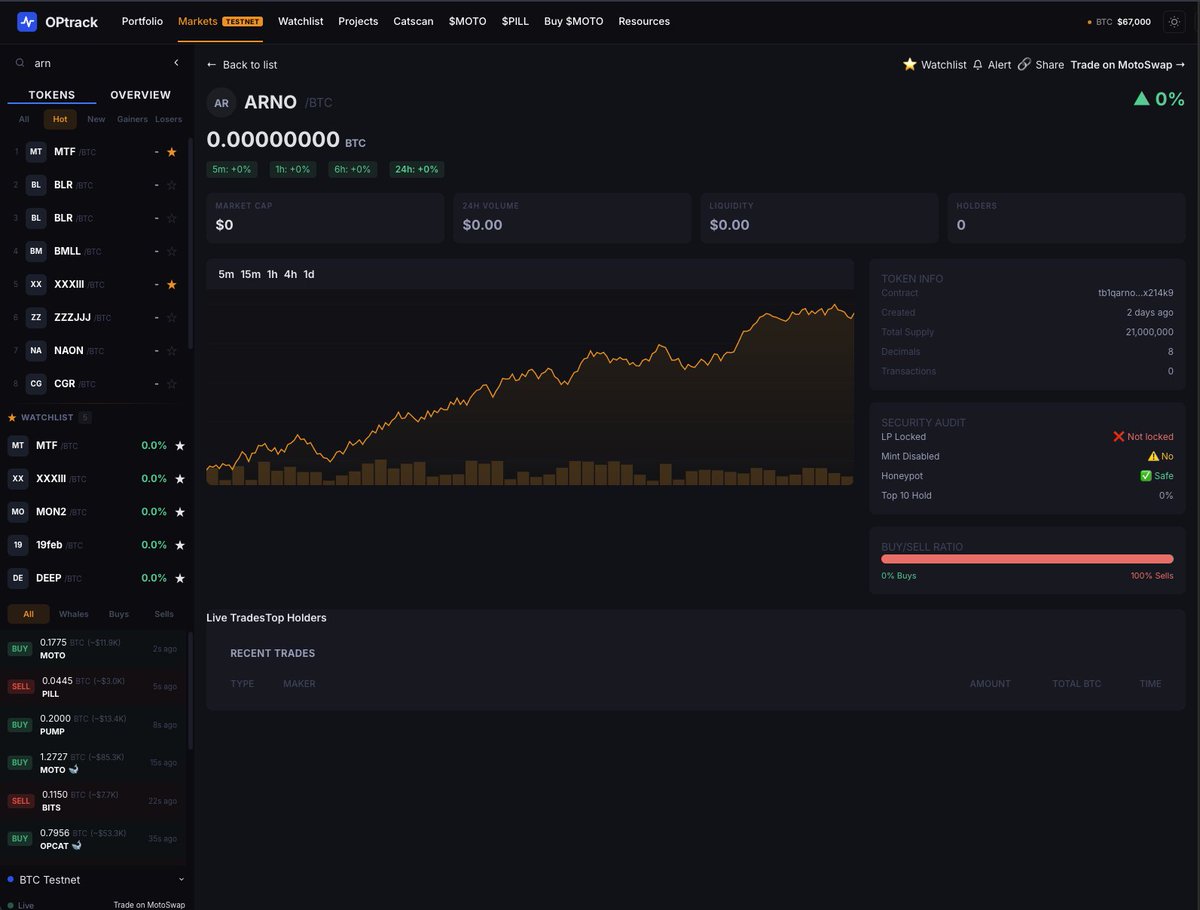Image resolution: width=1200 pixels, height=910 pixels.
Task: Filter live trades by Whales
Action: [x=74, y=614]
